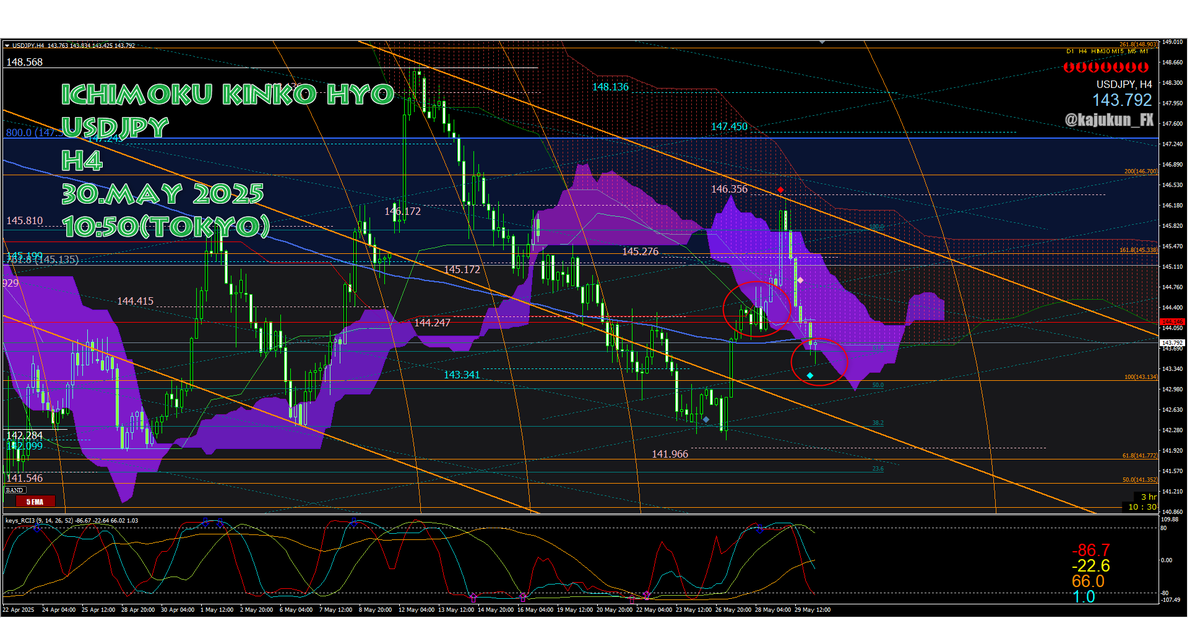
Task: Click the orange 66.0 RCI value
Action: [1088, 581]
